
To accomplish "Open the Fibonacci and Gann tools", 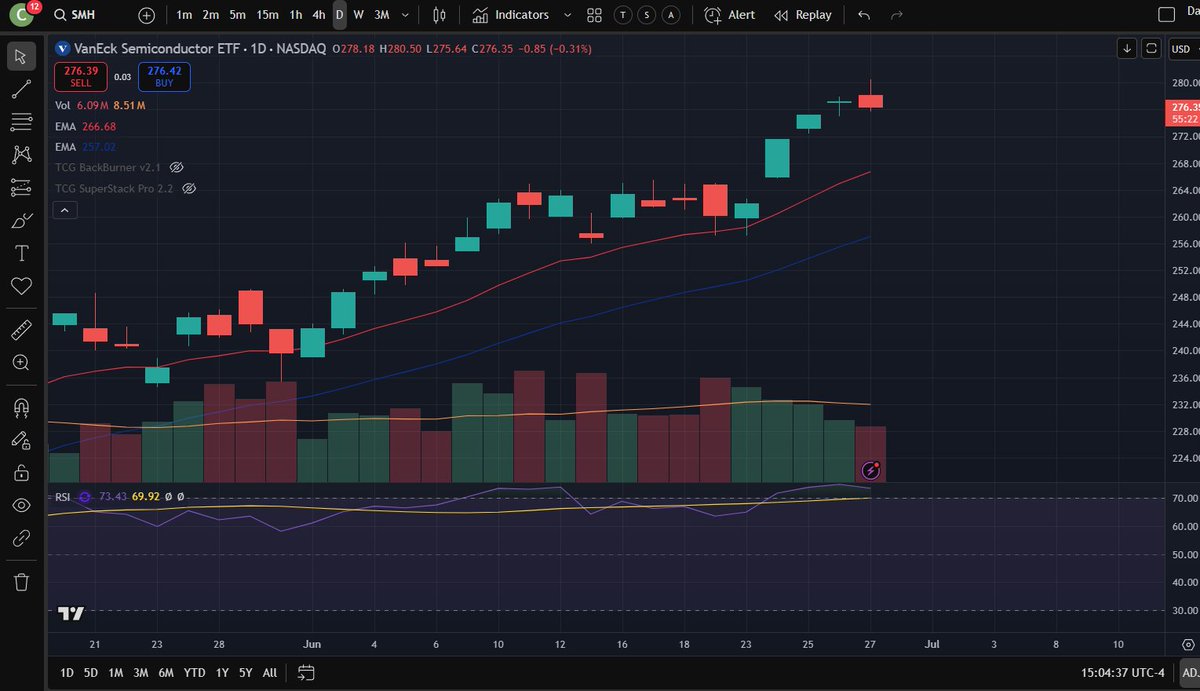I will point(21,122).
